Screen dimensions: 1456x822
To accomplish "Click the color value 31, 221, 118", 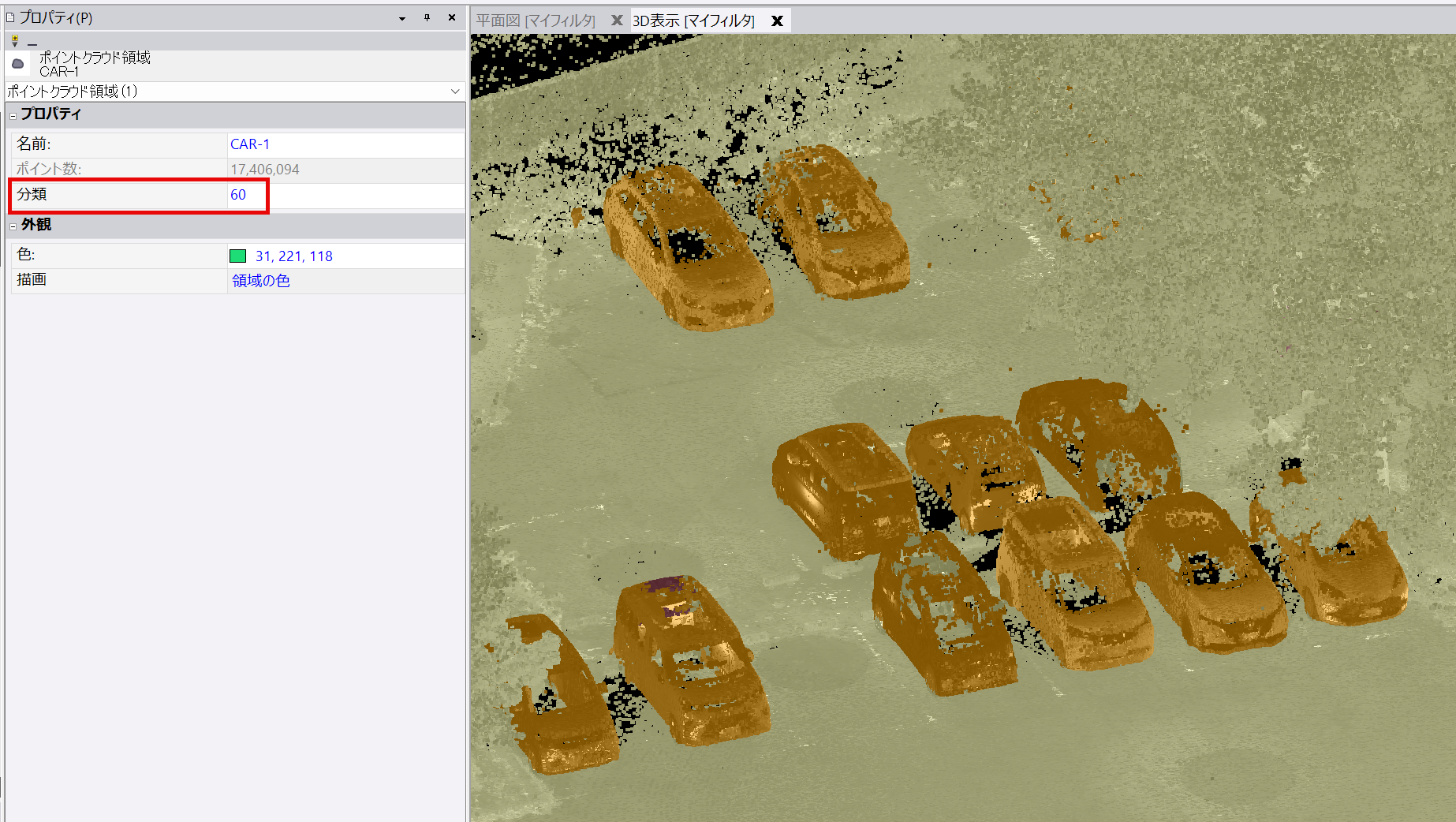I will coord(293,256).
